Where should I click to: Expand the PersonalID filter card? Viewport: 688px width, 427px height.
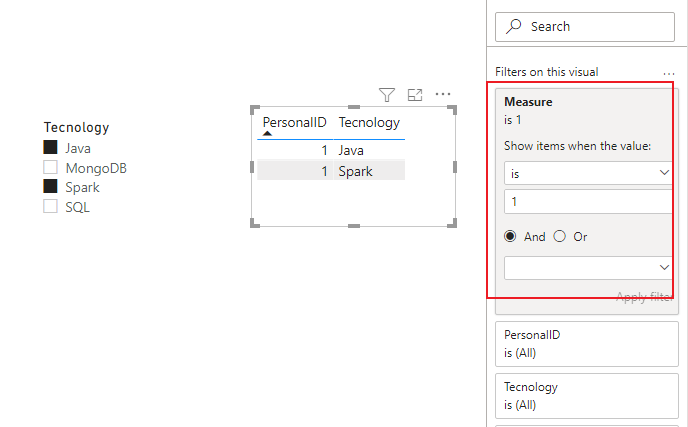587,344
